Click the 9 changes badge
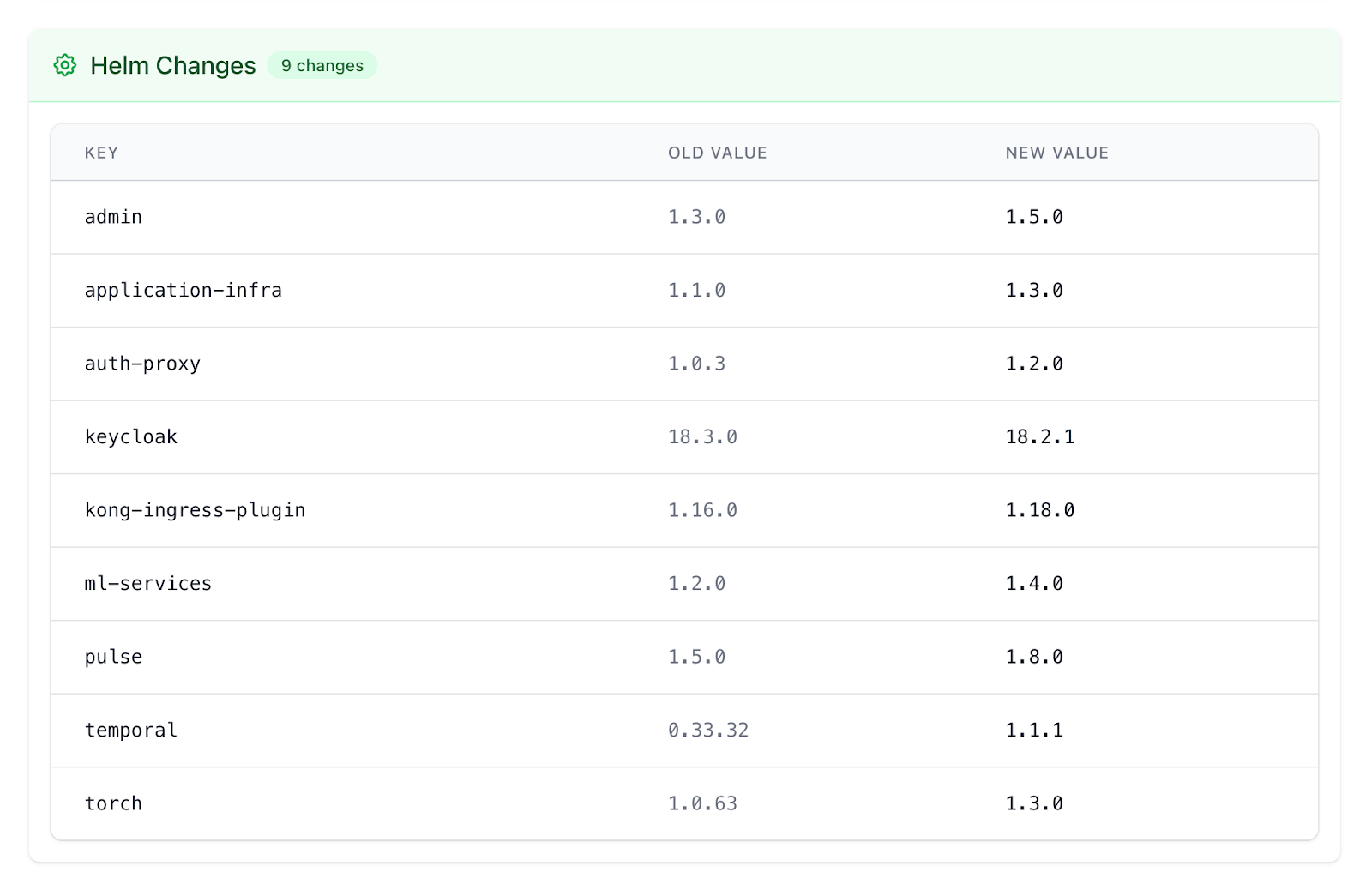This screenshot has height=884, width=1372. 322,66
